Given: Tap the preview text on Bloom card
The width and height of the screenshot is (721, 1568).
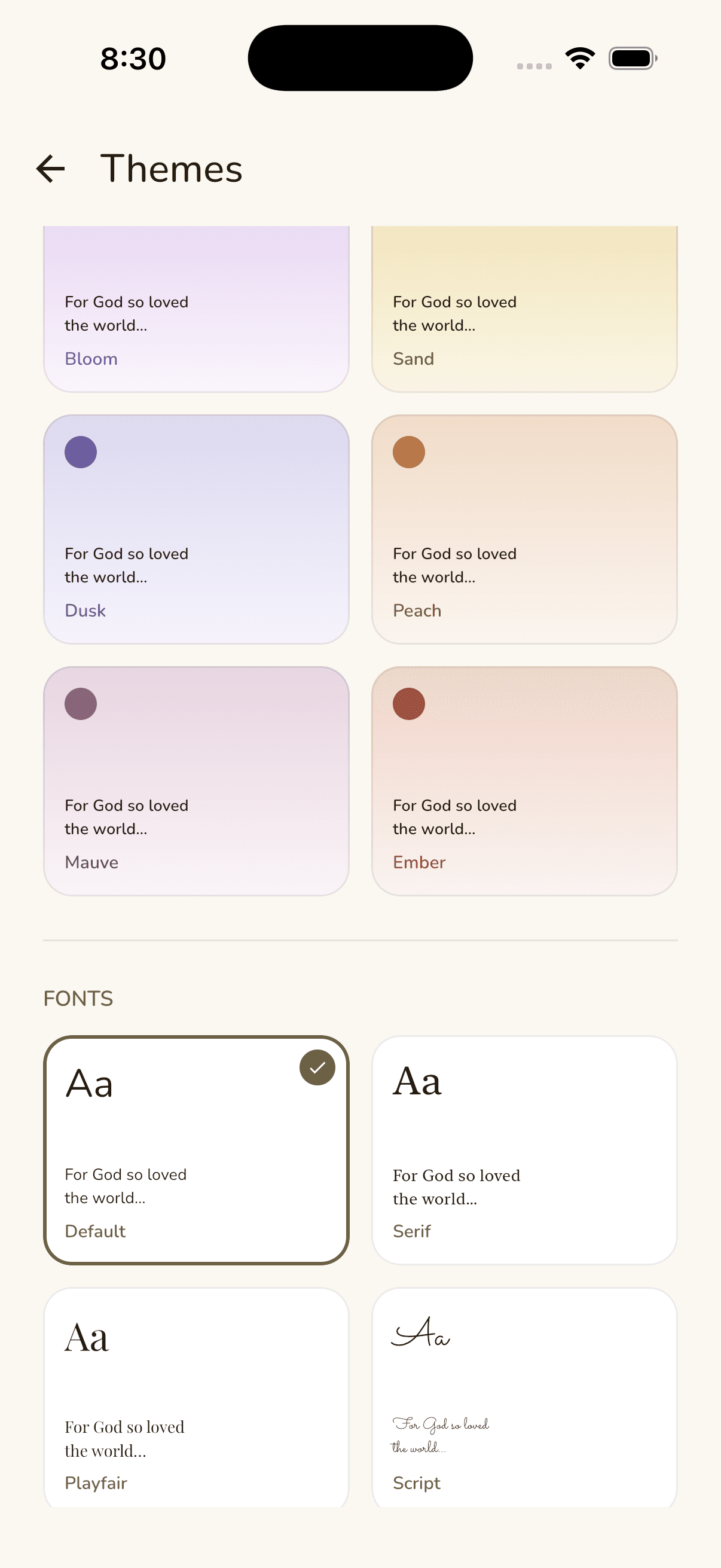Looking at the screenshot, I should (127, 313).
